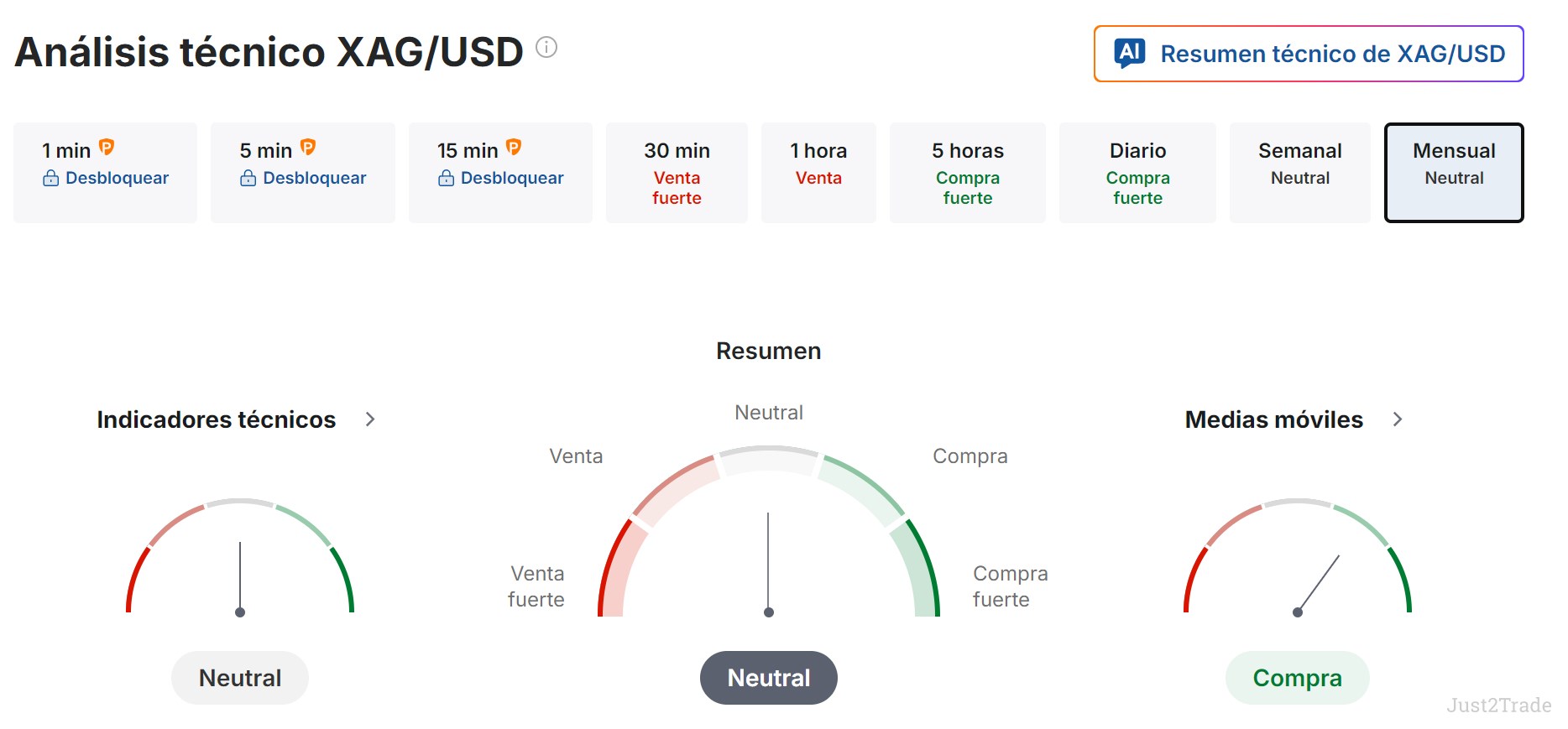This screenshot has width=1568, height=729.
Task: Click the Compra badge under Medias móviles
Action: pos(1298,678)
